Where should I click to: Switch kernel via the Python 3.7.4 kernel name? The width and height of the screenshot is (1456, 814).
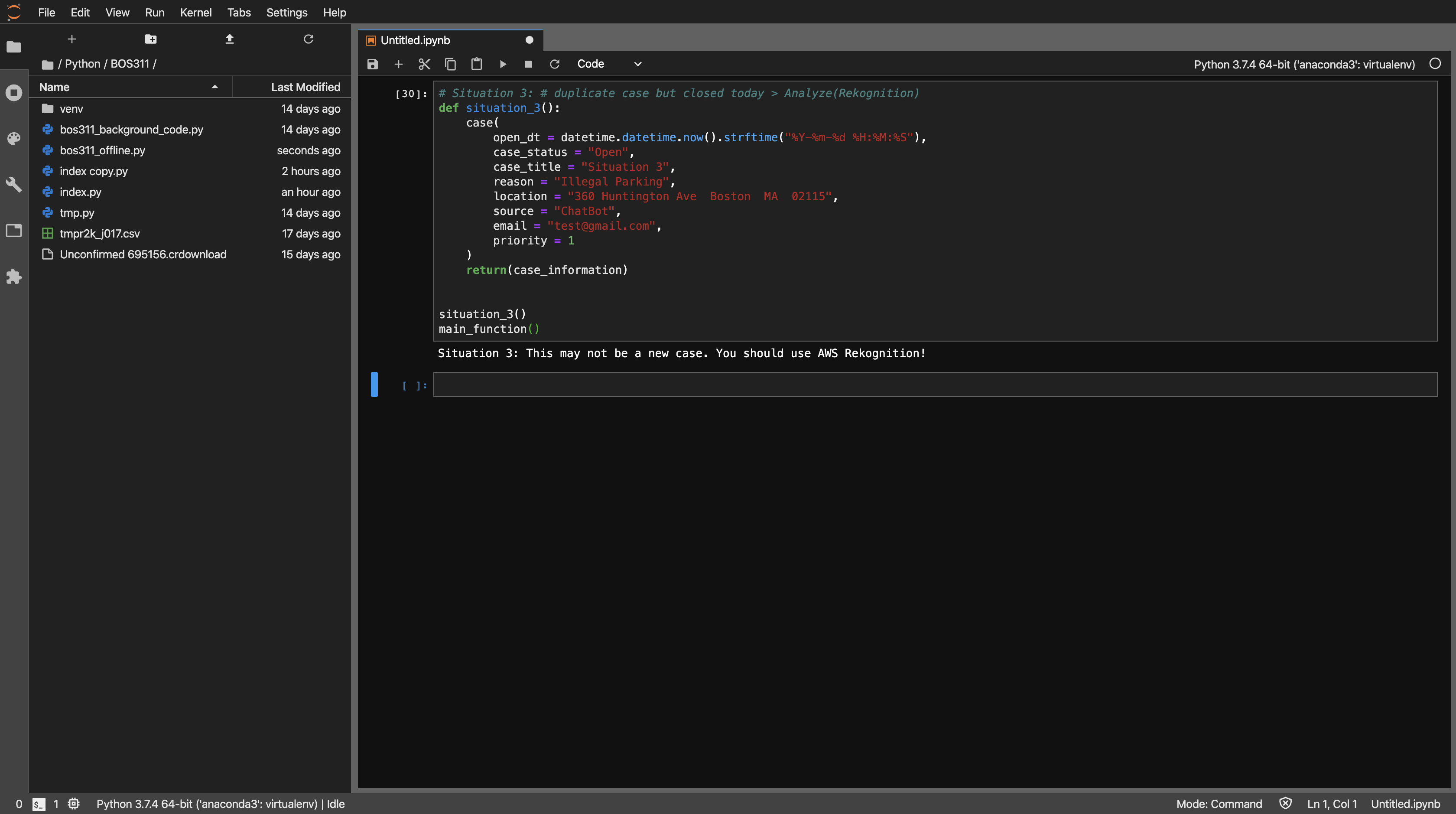tap(1304, 65)
